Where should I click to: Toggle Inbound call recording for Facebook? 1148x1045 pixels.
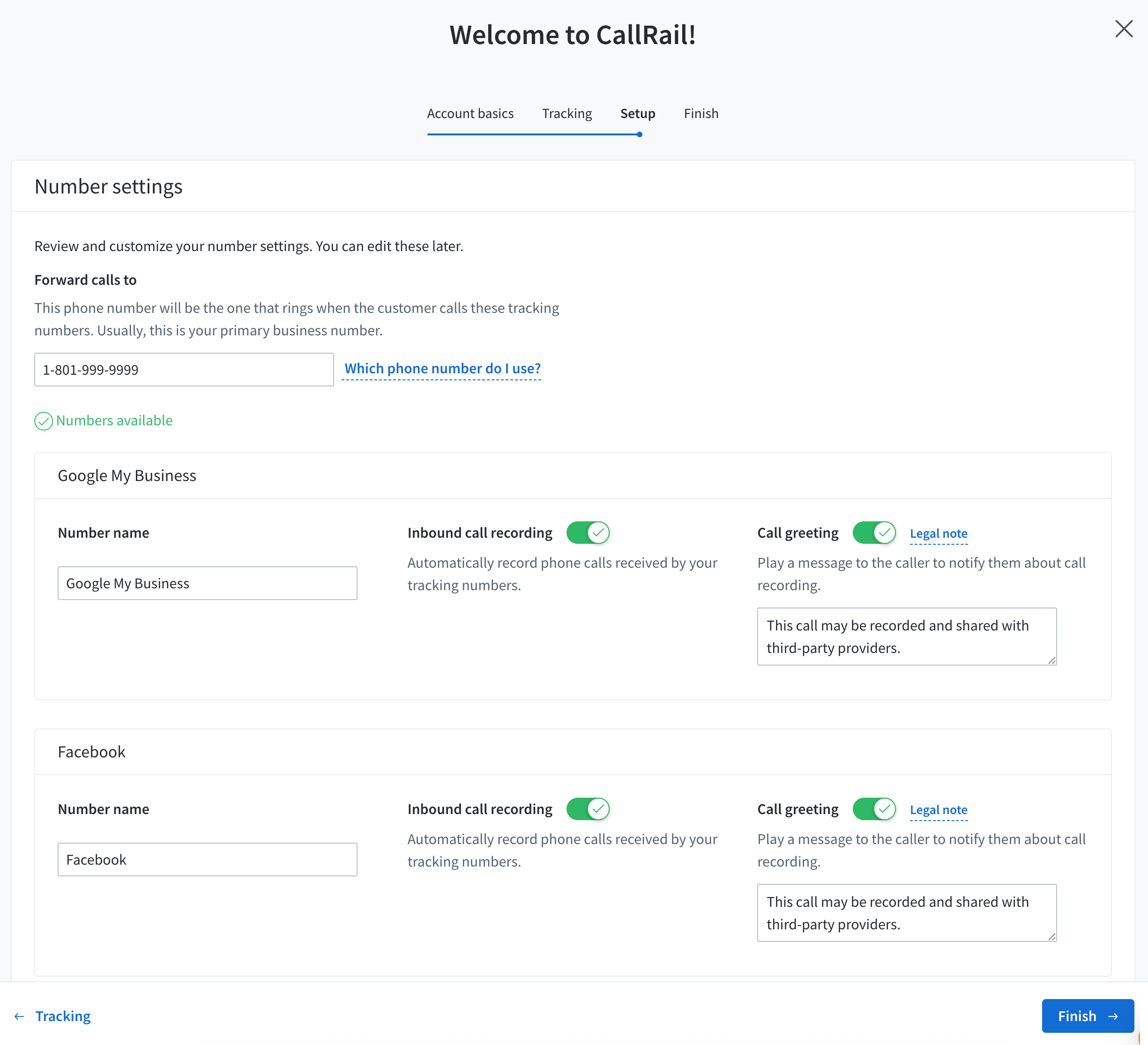pos(588,809)
